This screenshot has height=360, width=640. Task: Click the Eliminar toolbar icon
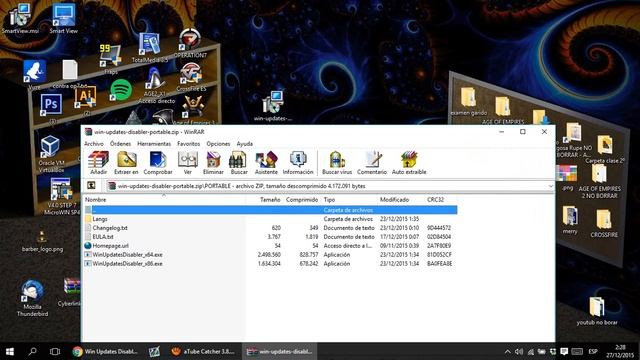pos(213,162)
